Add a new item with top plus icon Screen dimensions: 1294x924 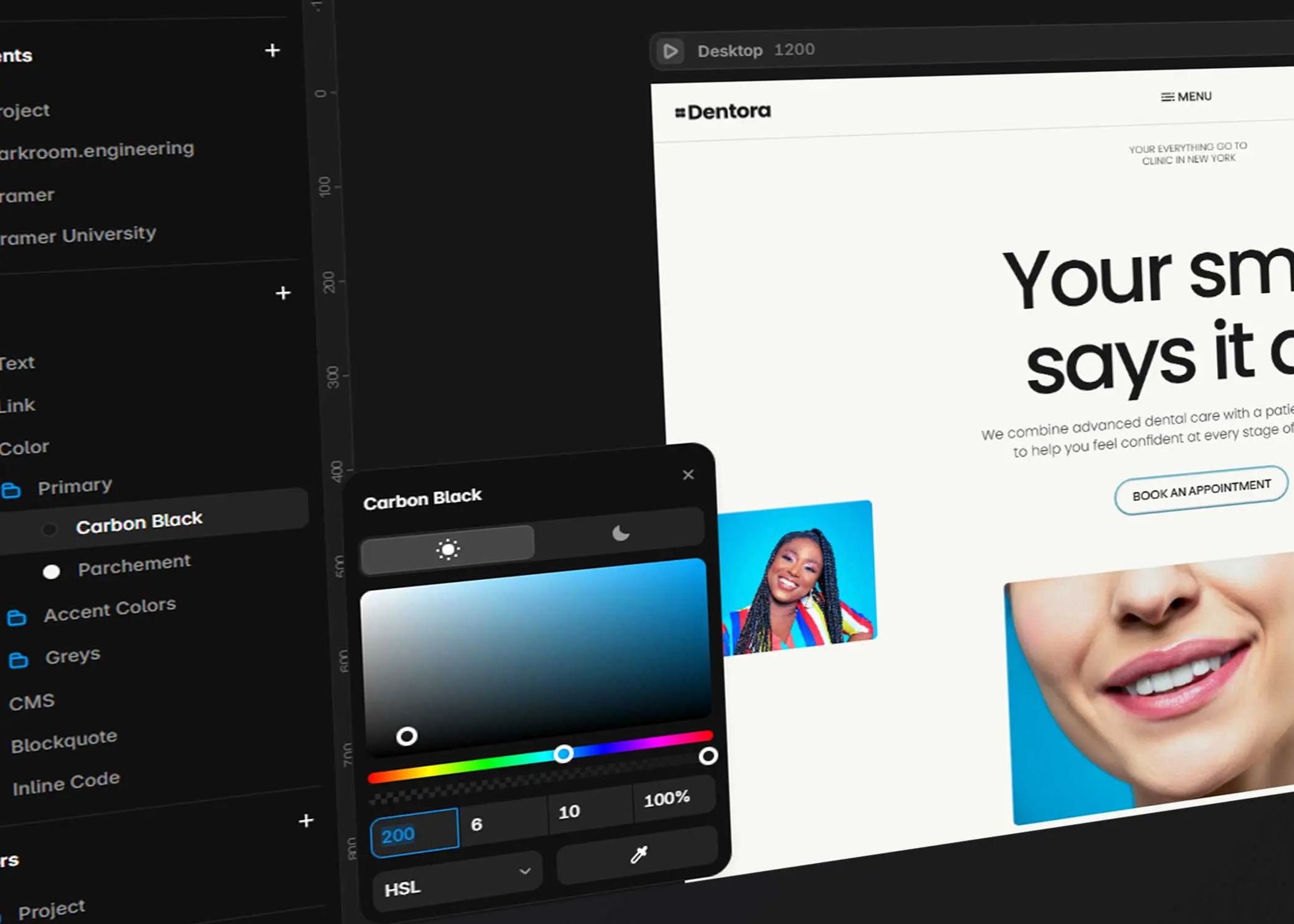pos(272,51)
